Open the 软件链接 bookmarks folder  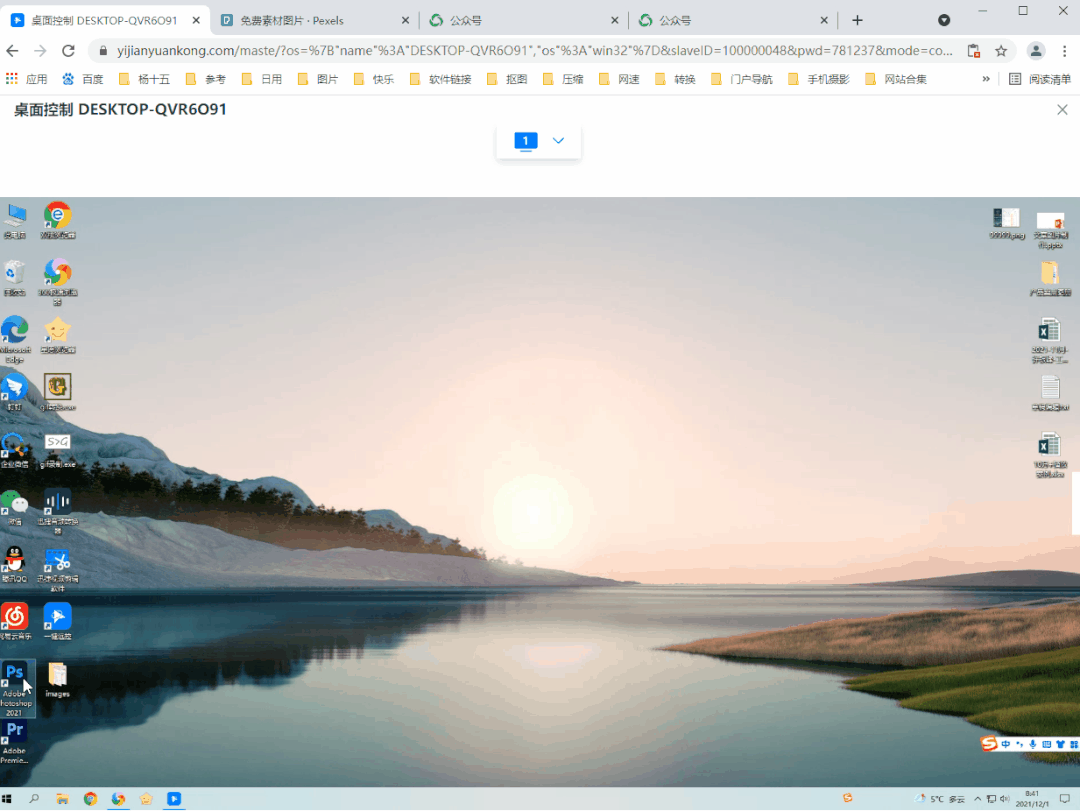click(441, 79)
